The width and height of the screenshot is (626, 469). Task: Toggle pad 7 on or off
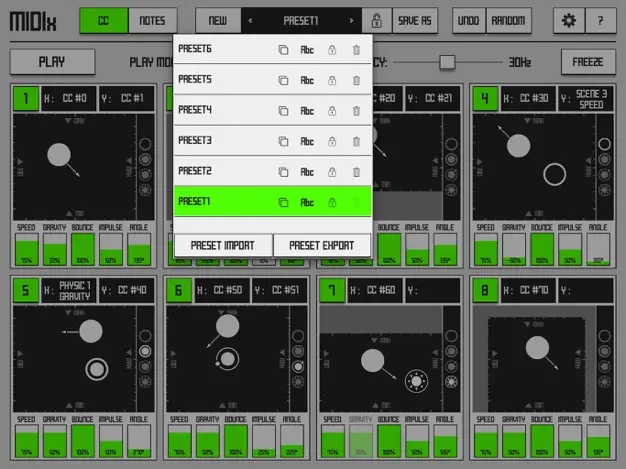332,290
